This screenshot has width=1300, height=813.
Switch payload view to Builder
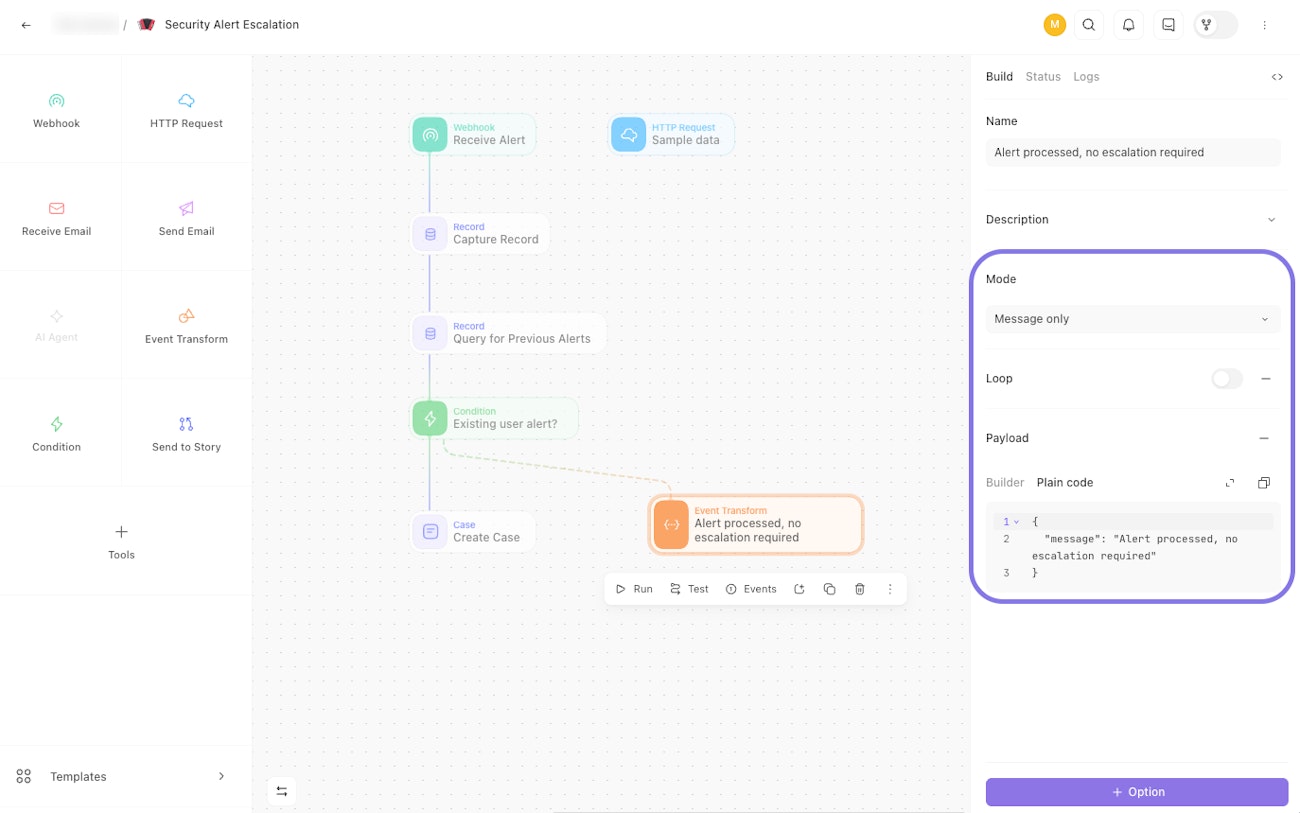1005,483
